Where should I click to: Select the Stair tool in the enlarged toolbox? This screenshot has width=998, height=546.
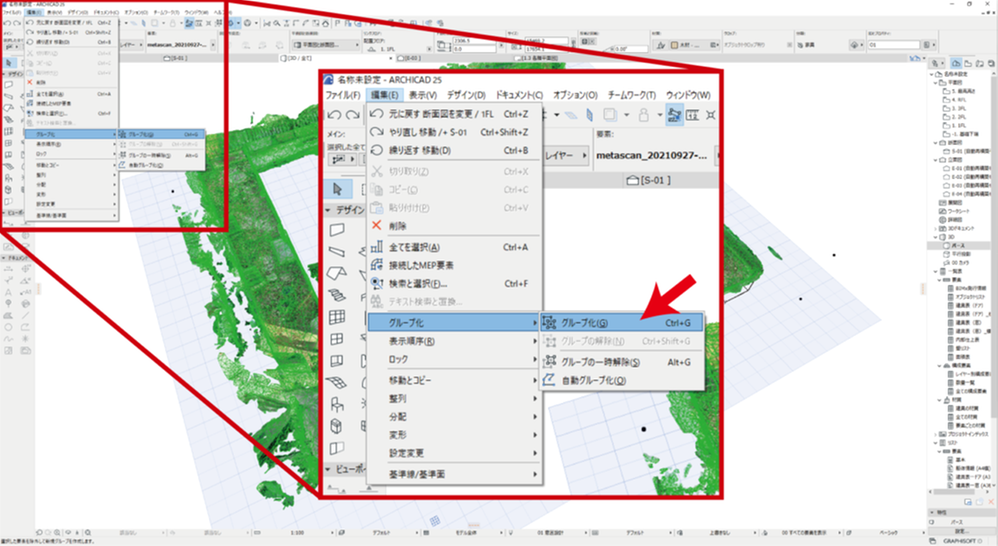pyautogui.click(x=337, y=295)
